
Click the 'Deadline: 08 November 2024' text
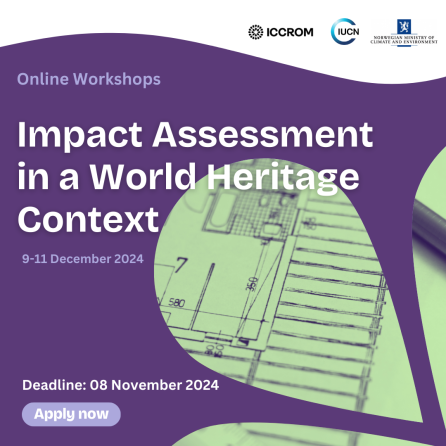tap(120, 385)
